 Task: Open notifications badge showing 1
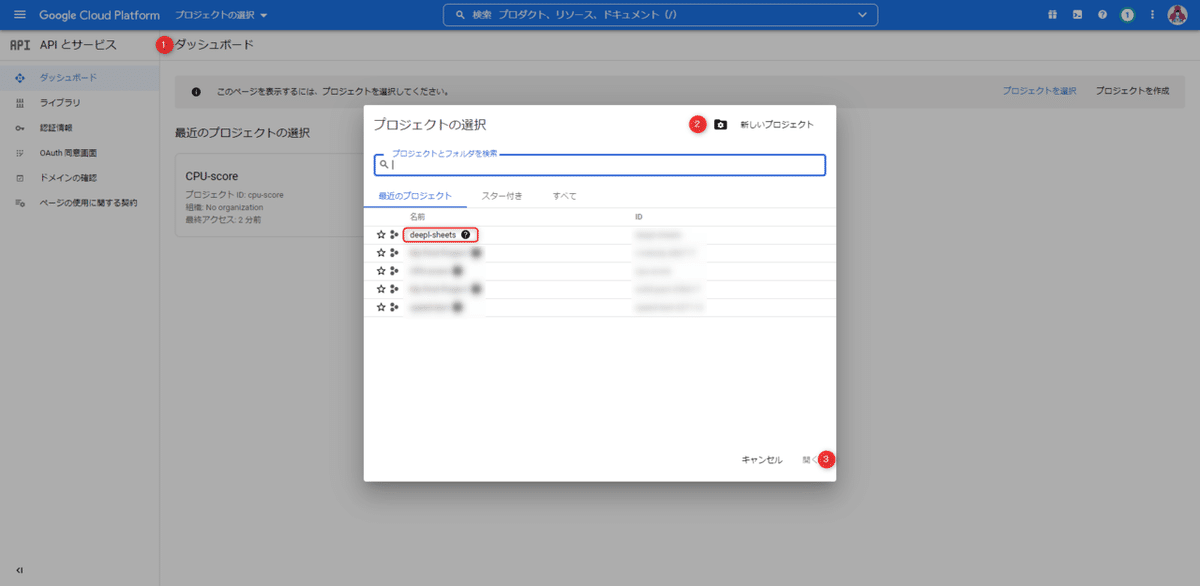click(1127, 15)
